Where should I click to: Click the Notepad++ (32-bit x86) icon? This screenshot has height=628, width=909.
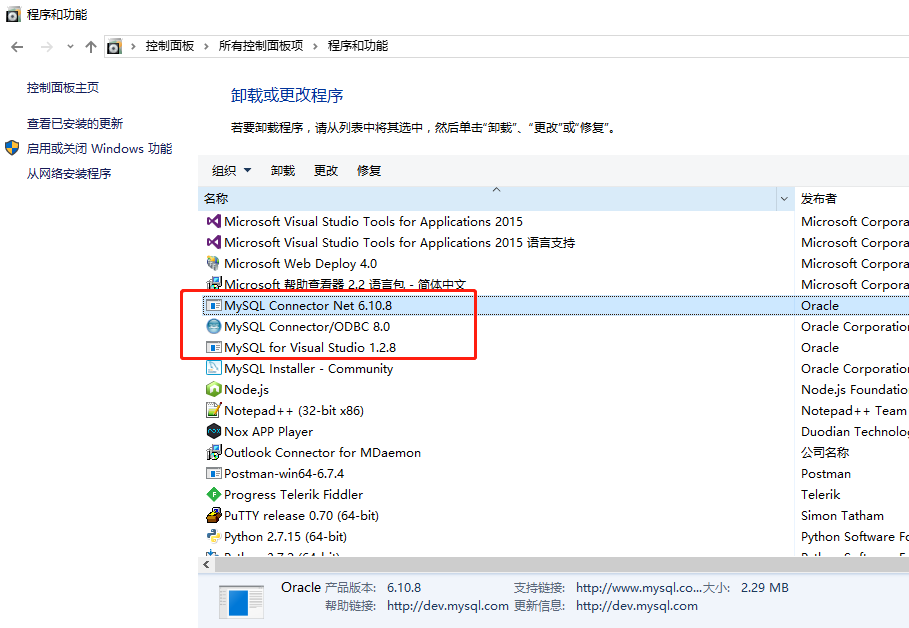(x=214, y=410)
